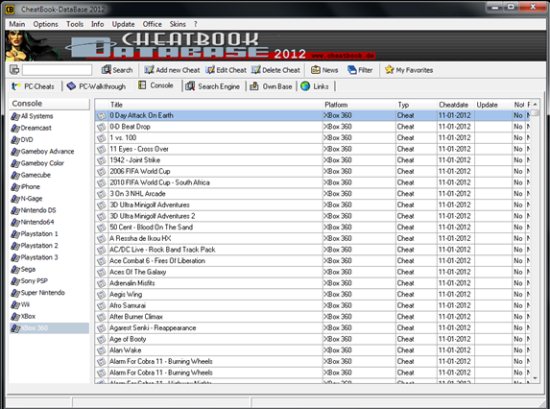Select Gameboy Color console
Image resolution: width=550 pixels, height=409 pixels.
(38, 163)
